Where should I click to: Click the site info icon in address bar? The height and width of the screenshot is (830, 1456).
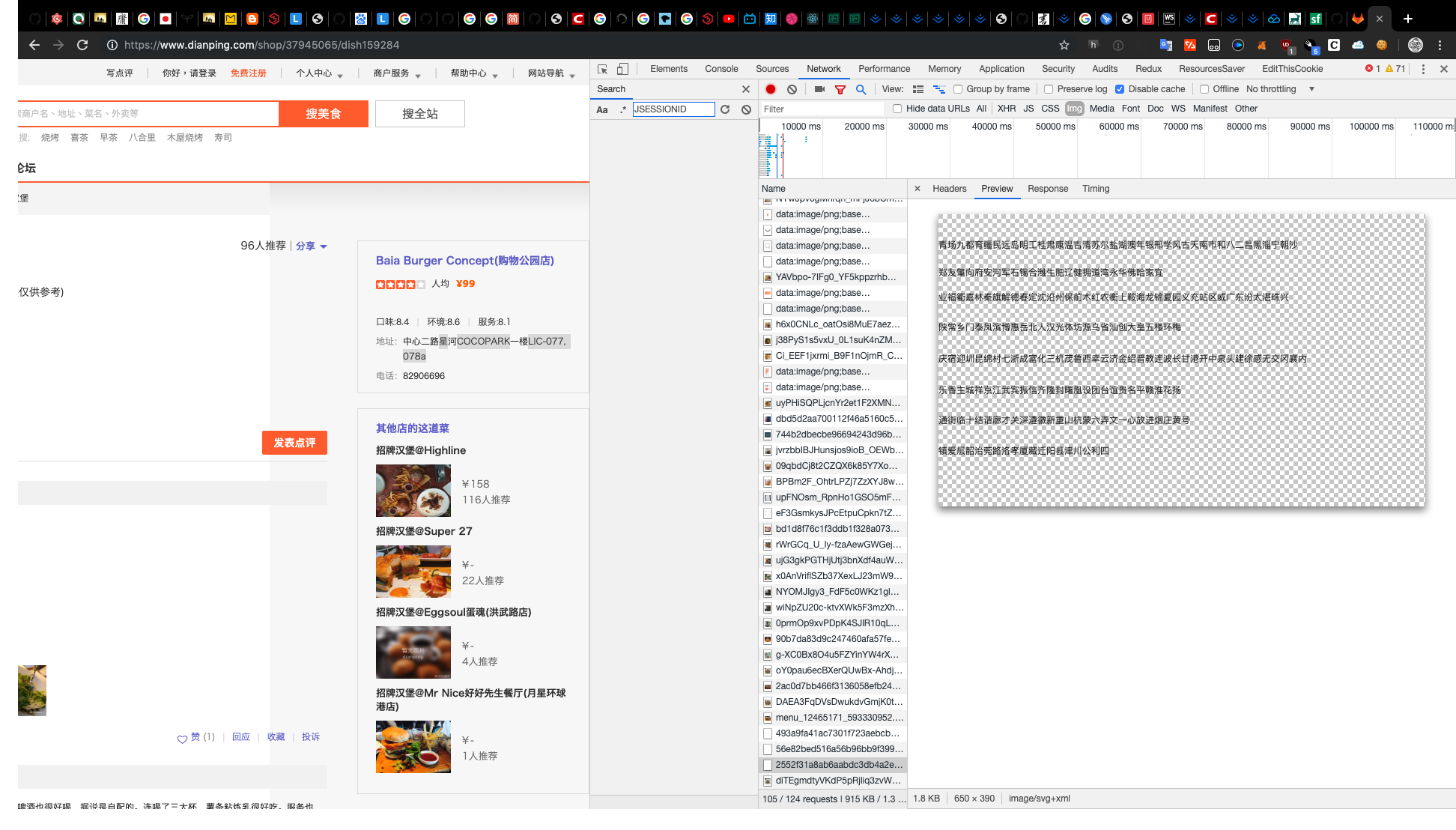pyautogui.click(x=112, y=45)
